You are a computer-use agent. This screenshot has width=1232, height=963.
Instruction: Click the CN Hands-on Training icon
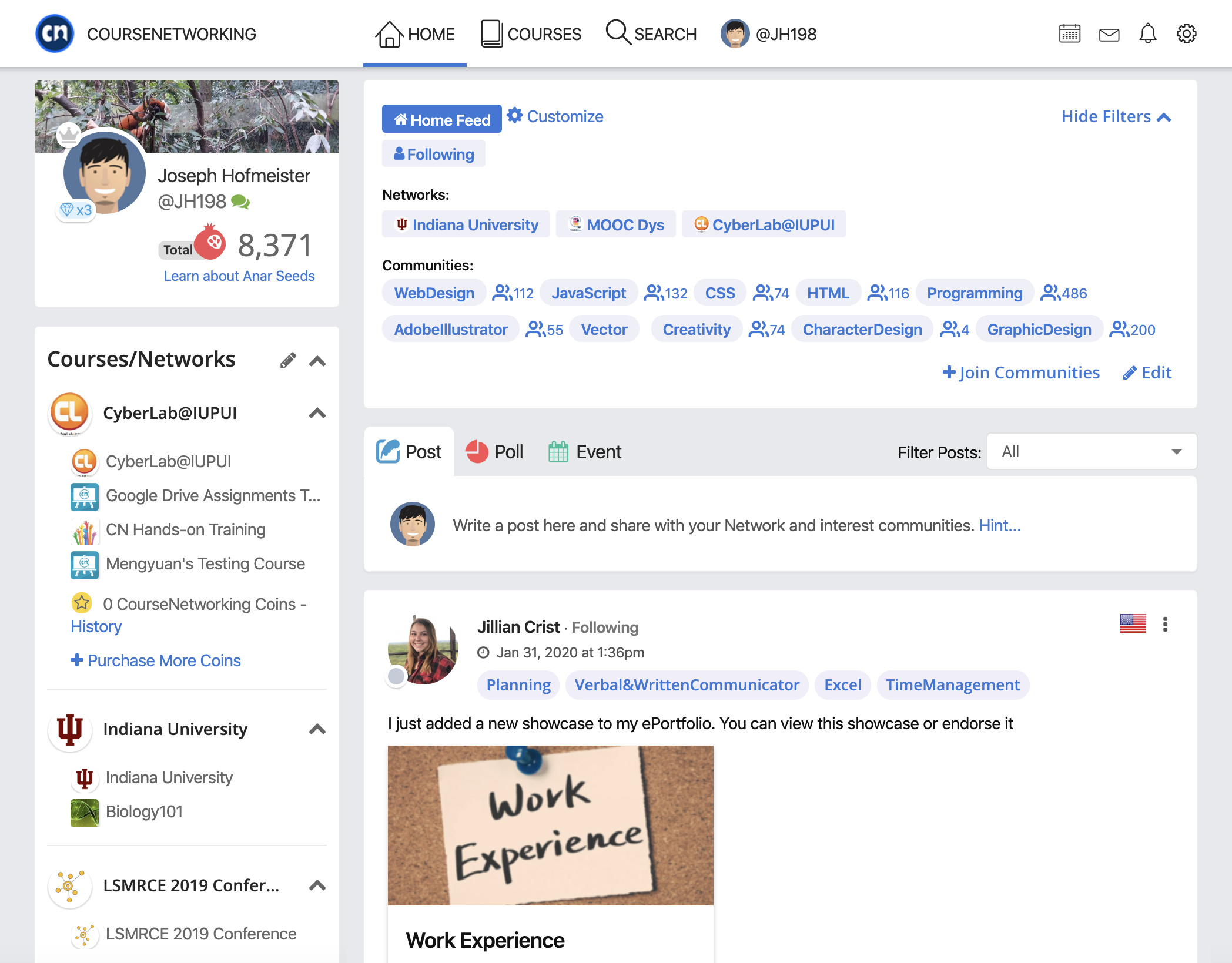(85, 531)
